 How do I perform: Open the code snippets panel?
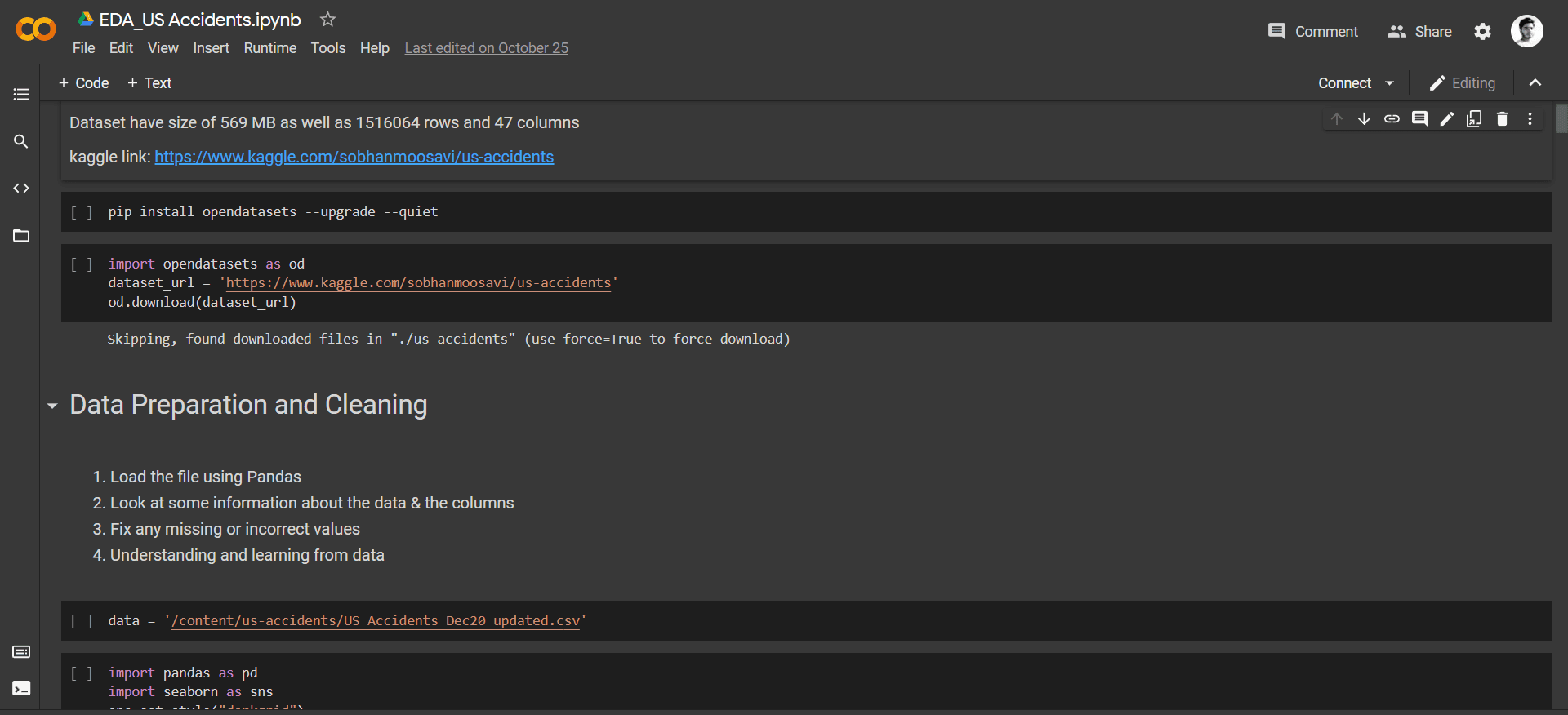(21, 189)
